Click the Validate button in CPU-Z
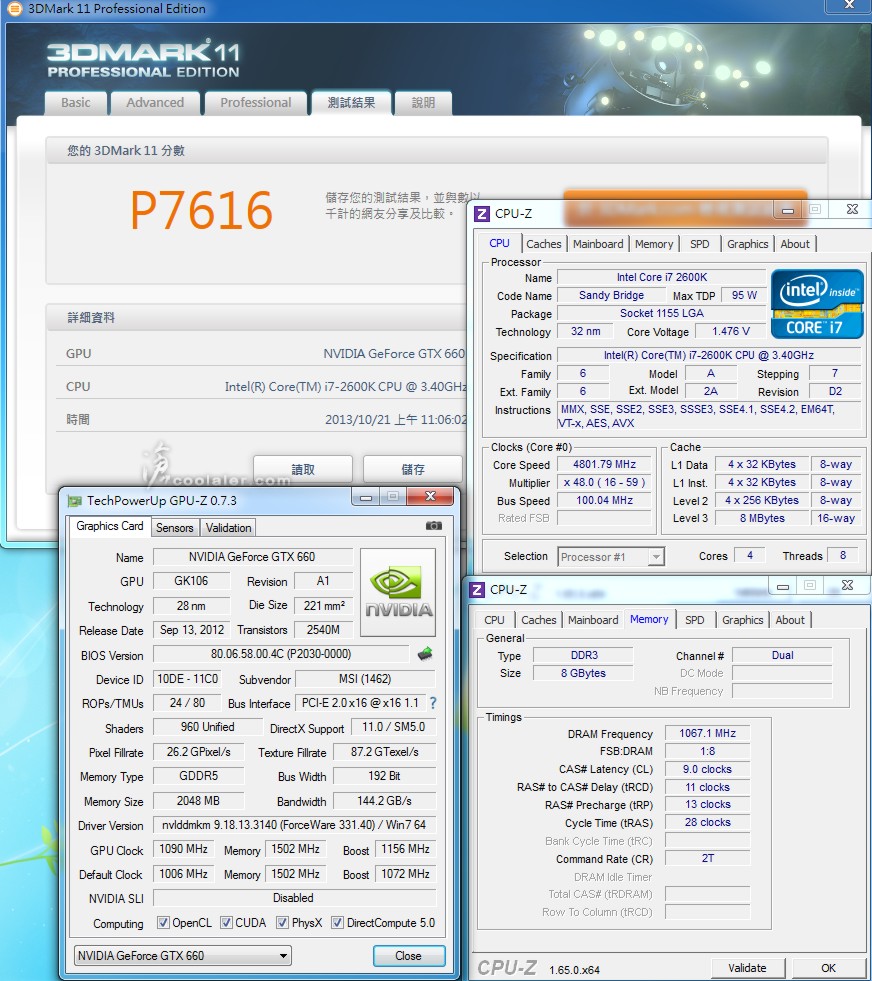This screenshot has width=872, height=981. click(747, 968)
